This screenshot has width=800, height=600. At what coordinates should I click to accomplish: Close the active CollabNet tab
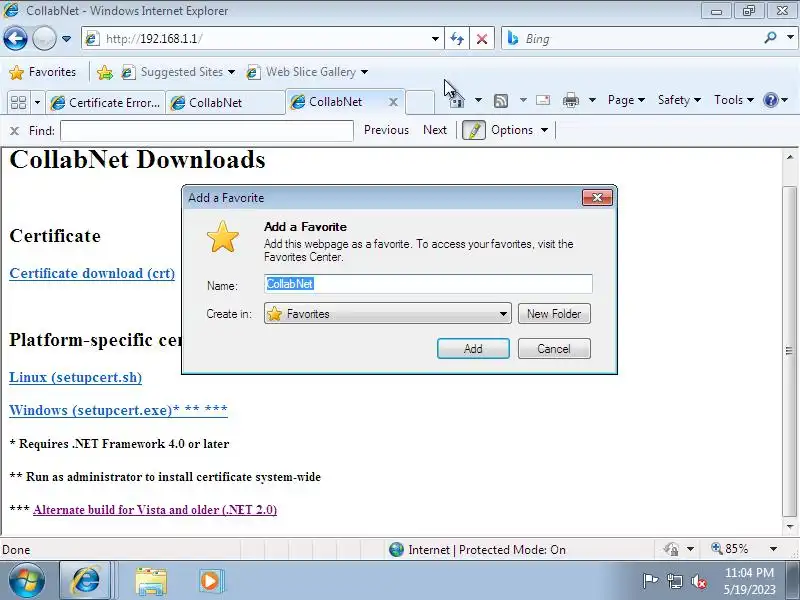tap(393, 102)
